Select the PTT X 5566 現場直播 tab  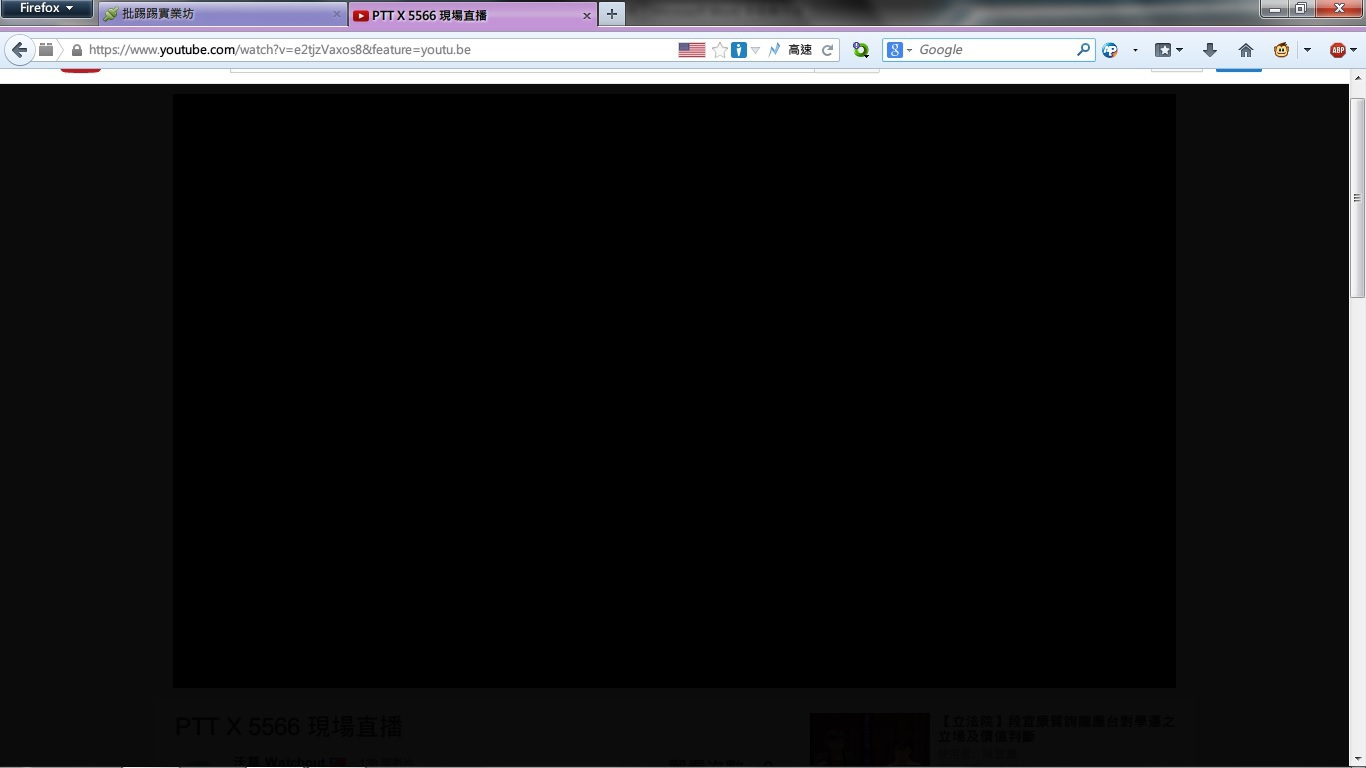[473, 15]
